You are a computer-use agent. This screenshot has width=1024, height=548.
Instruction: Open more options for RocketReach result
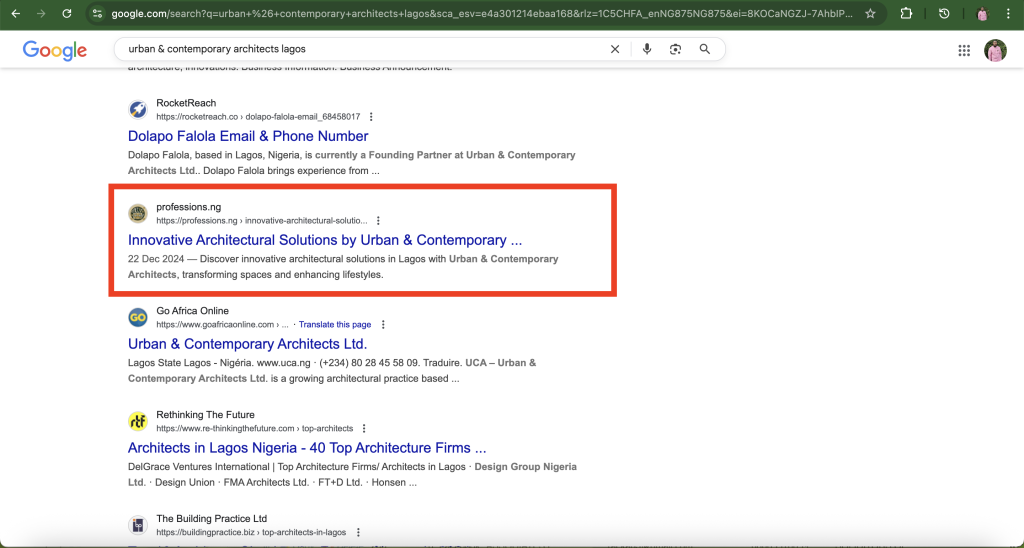371,117
